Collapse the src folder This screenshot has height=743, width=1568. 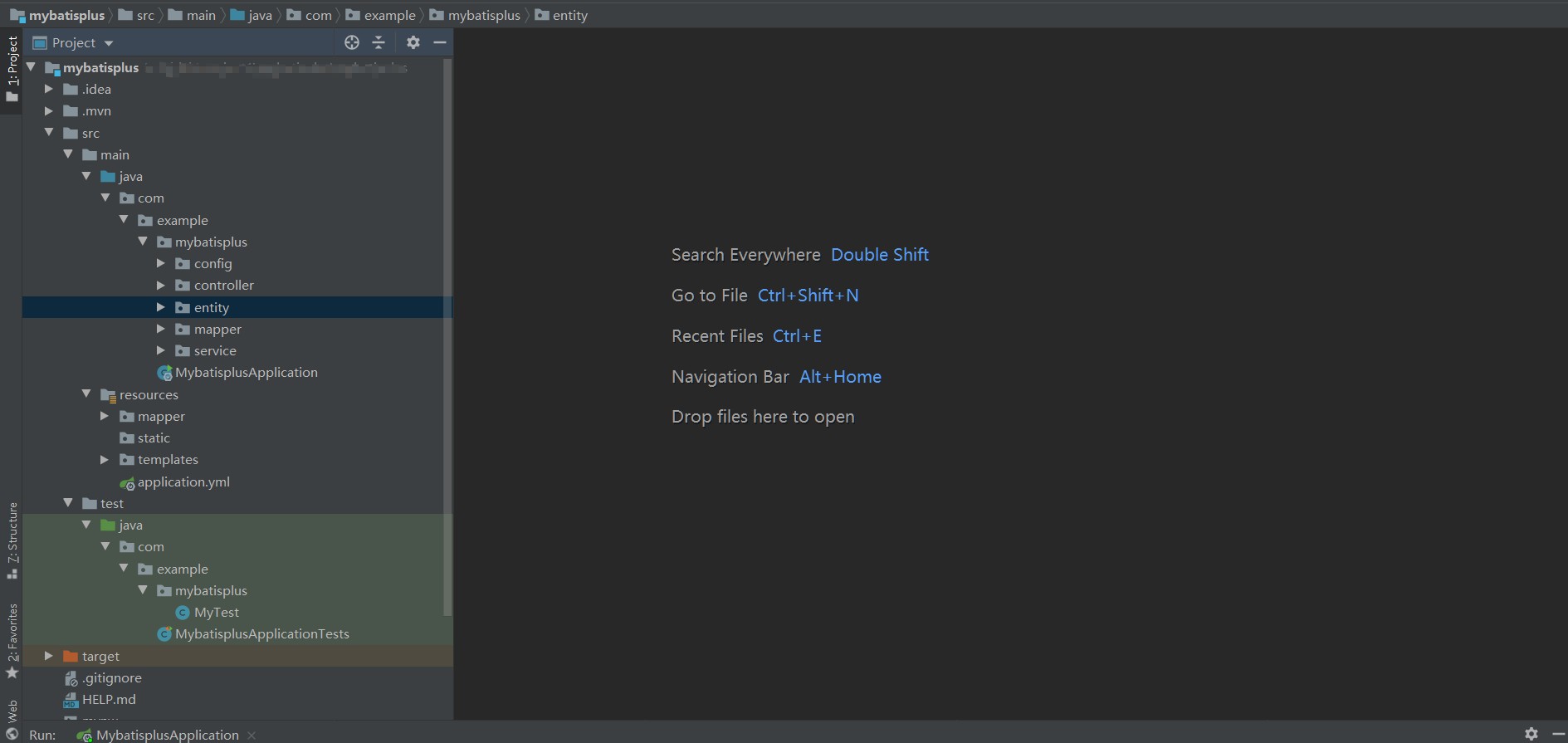tap(49, 132)
